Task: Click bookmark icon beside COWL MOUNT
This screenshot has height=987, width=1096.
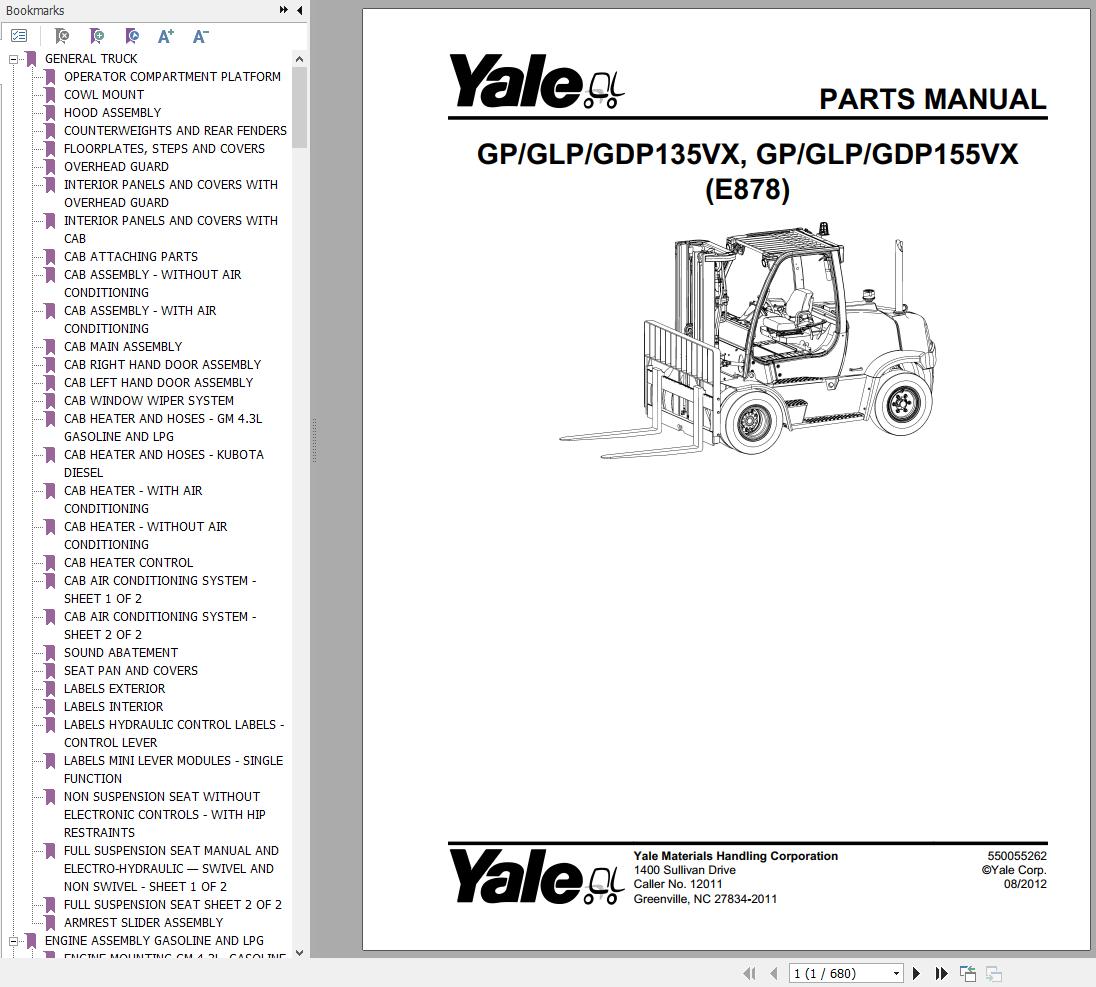Action: (50, 94)
